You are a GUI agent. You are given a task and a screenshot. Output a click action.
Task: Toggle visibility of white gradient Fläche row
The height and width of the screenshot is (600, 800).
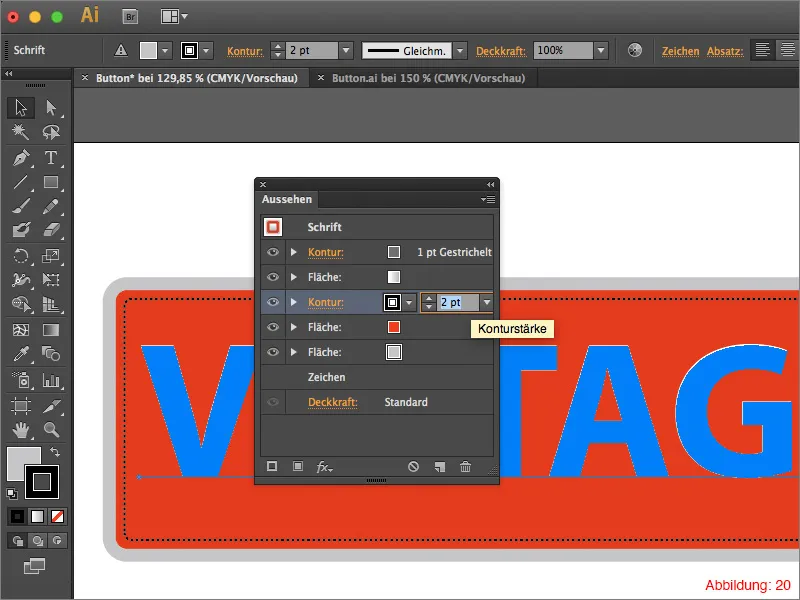273,277
